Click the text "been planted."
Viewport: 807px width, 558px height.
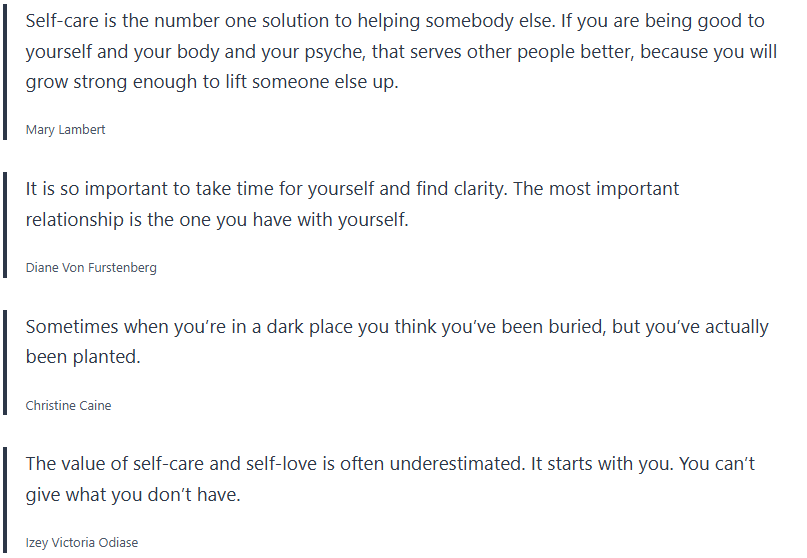(83, 357)
